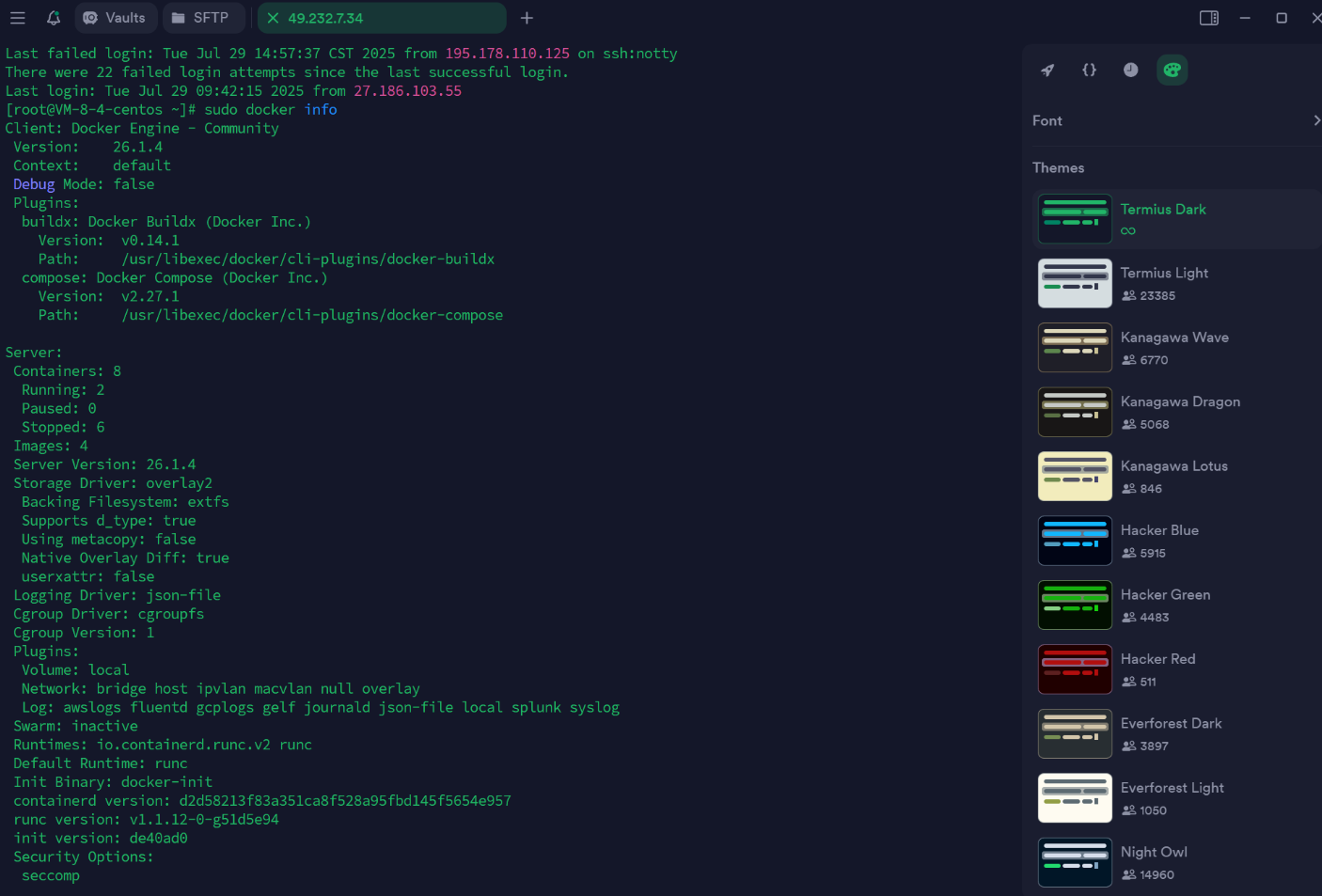
Task: Click the IP address 195.178.110.125
Action: click(507, 54)
